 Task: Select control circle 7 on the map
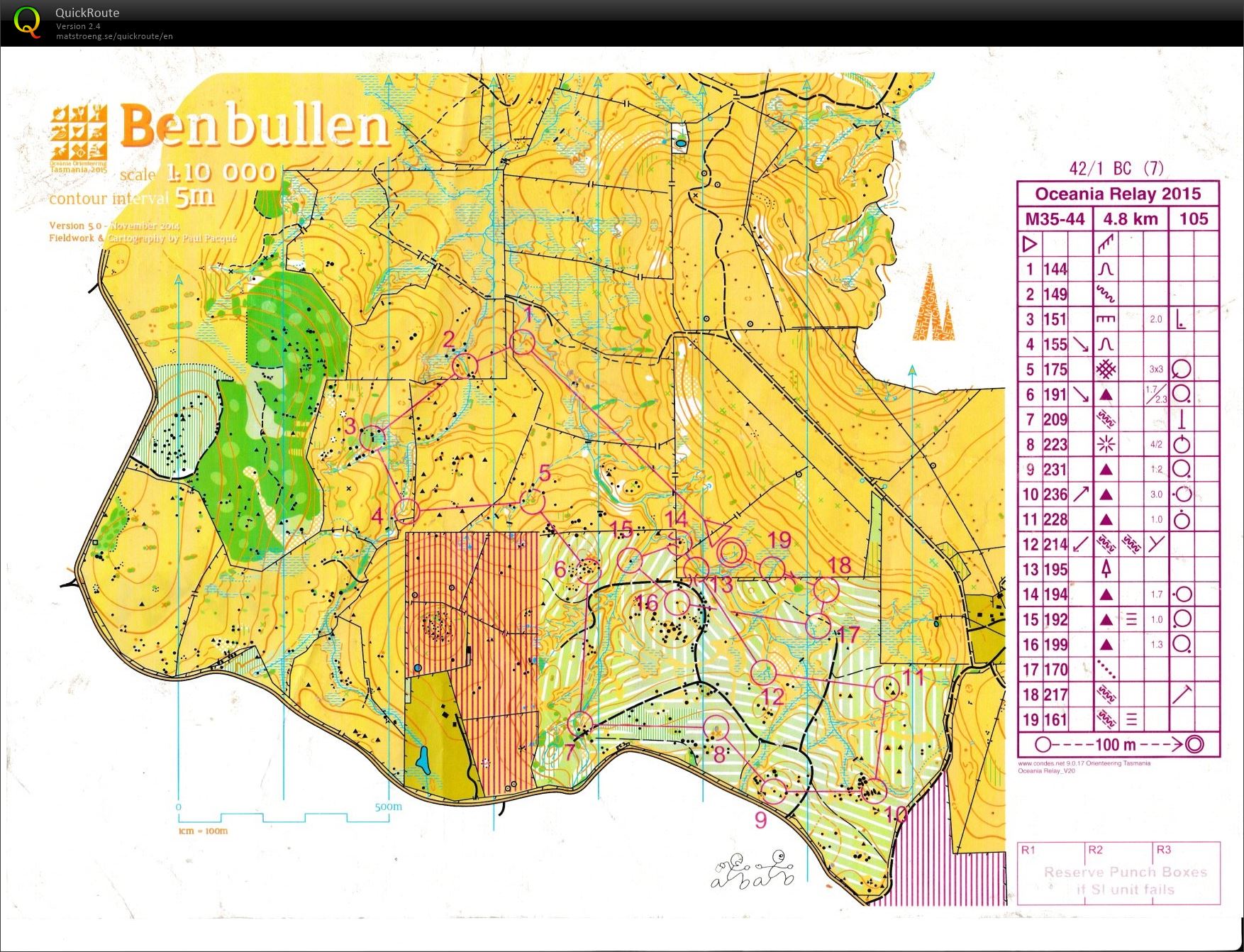581,724
